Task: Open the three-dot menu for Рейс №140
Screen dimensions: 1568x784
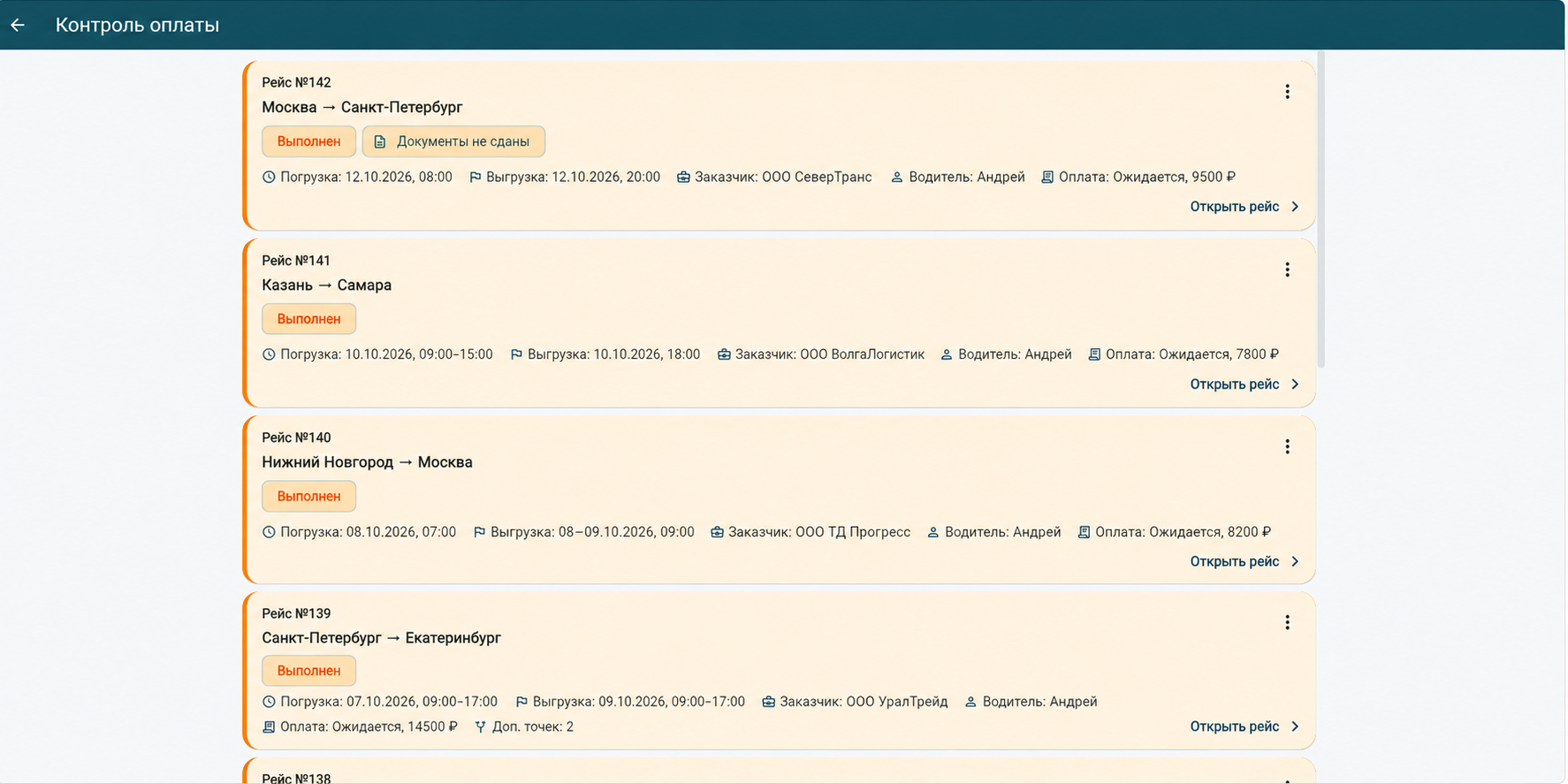Action: pos(1287,446)
